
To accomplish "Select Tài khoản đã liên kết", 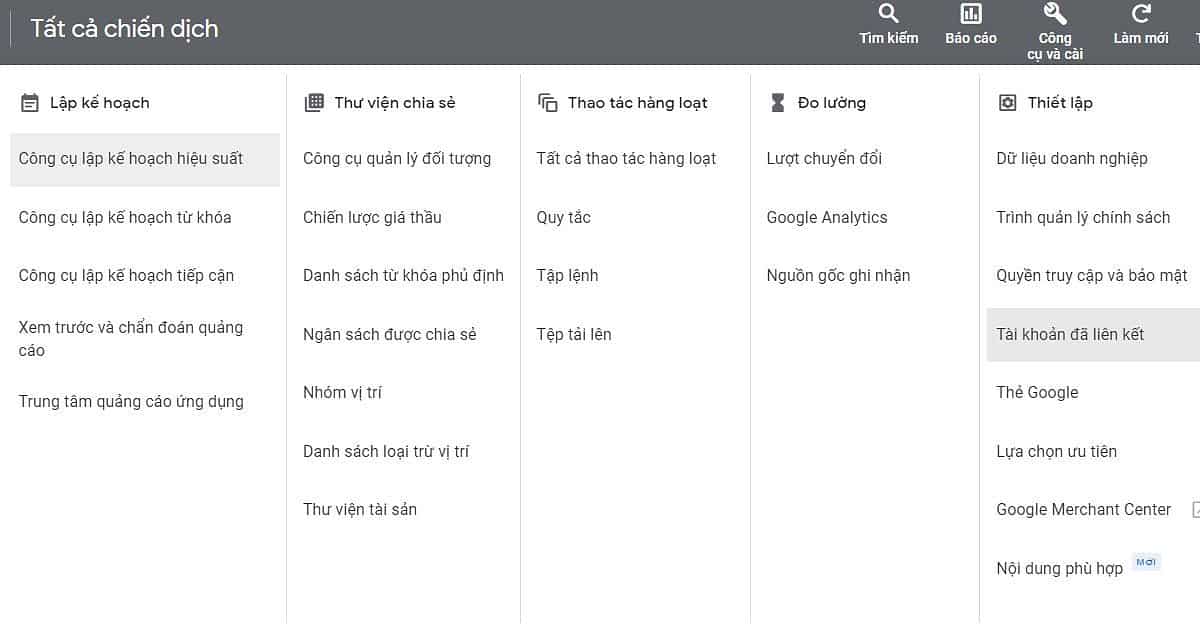I will click(x=1070, y=334).
